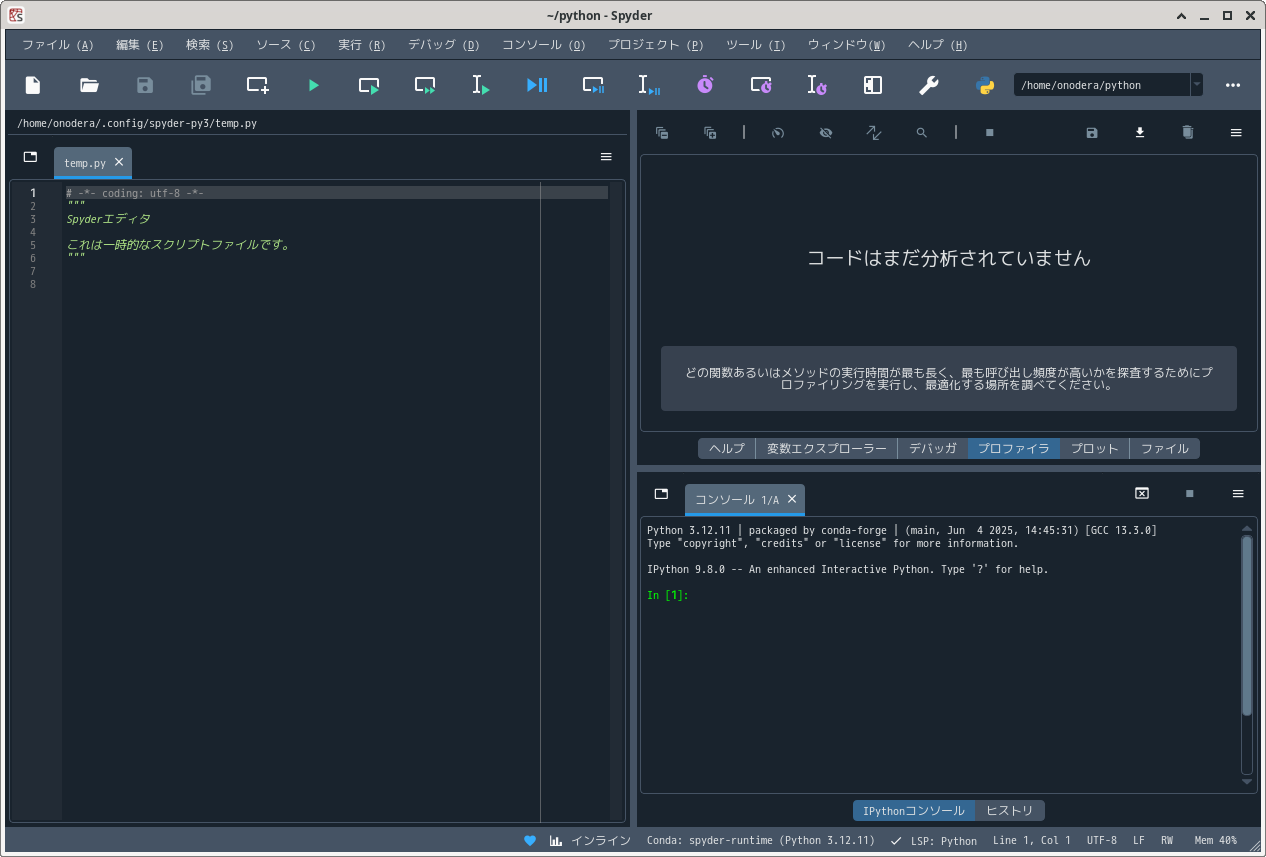
Task: Close the コンソール 1/A tab
Action: coord(792,499)
